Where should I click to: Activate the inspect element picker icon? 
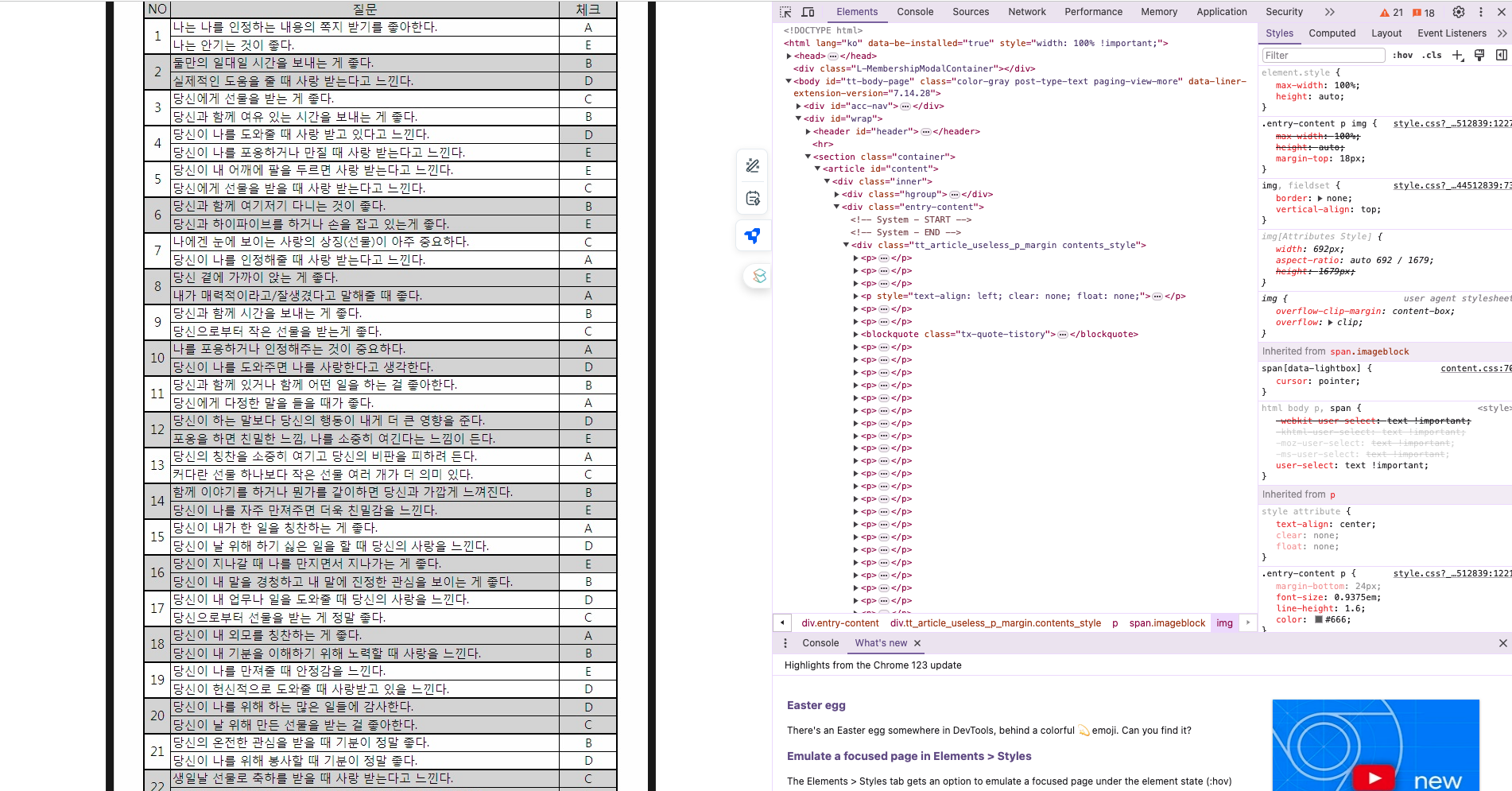(x=785, y=12)
